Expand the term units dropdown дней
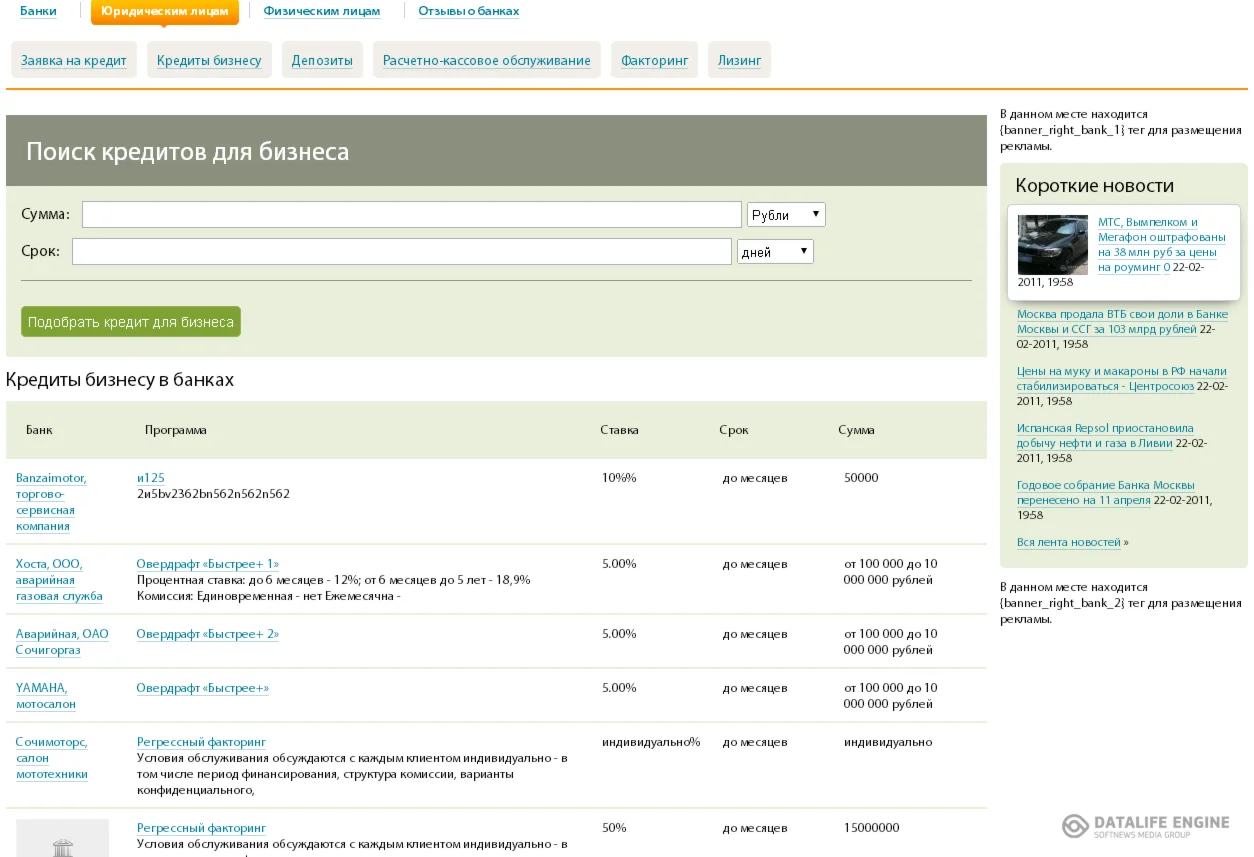This screenshot has width=1254, height=857. [775, 252]
